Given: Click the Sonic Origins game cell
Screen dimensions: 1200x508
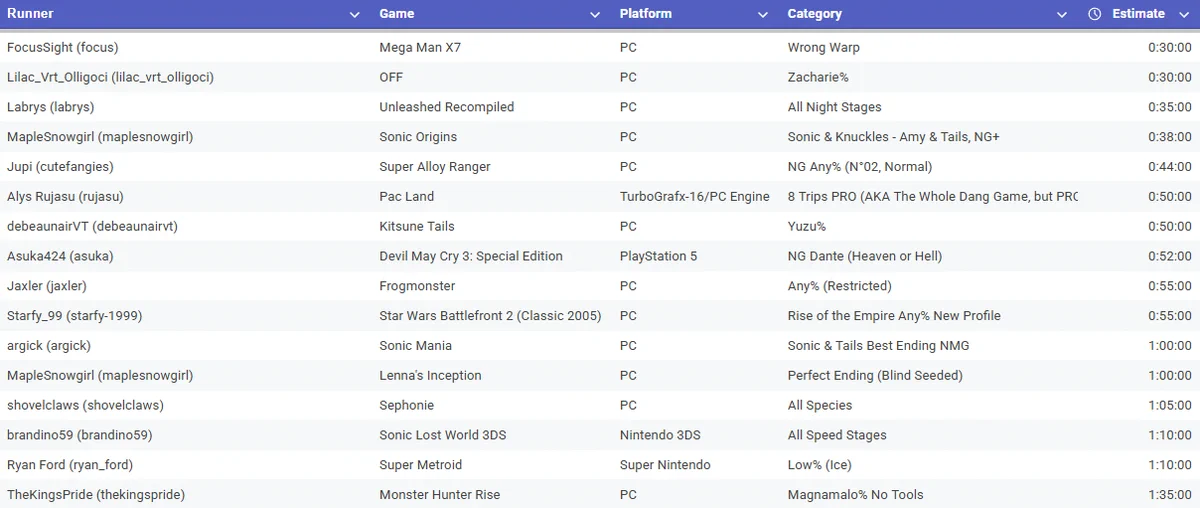Looking at the screenshot, I should 418,137.
